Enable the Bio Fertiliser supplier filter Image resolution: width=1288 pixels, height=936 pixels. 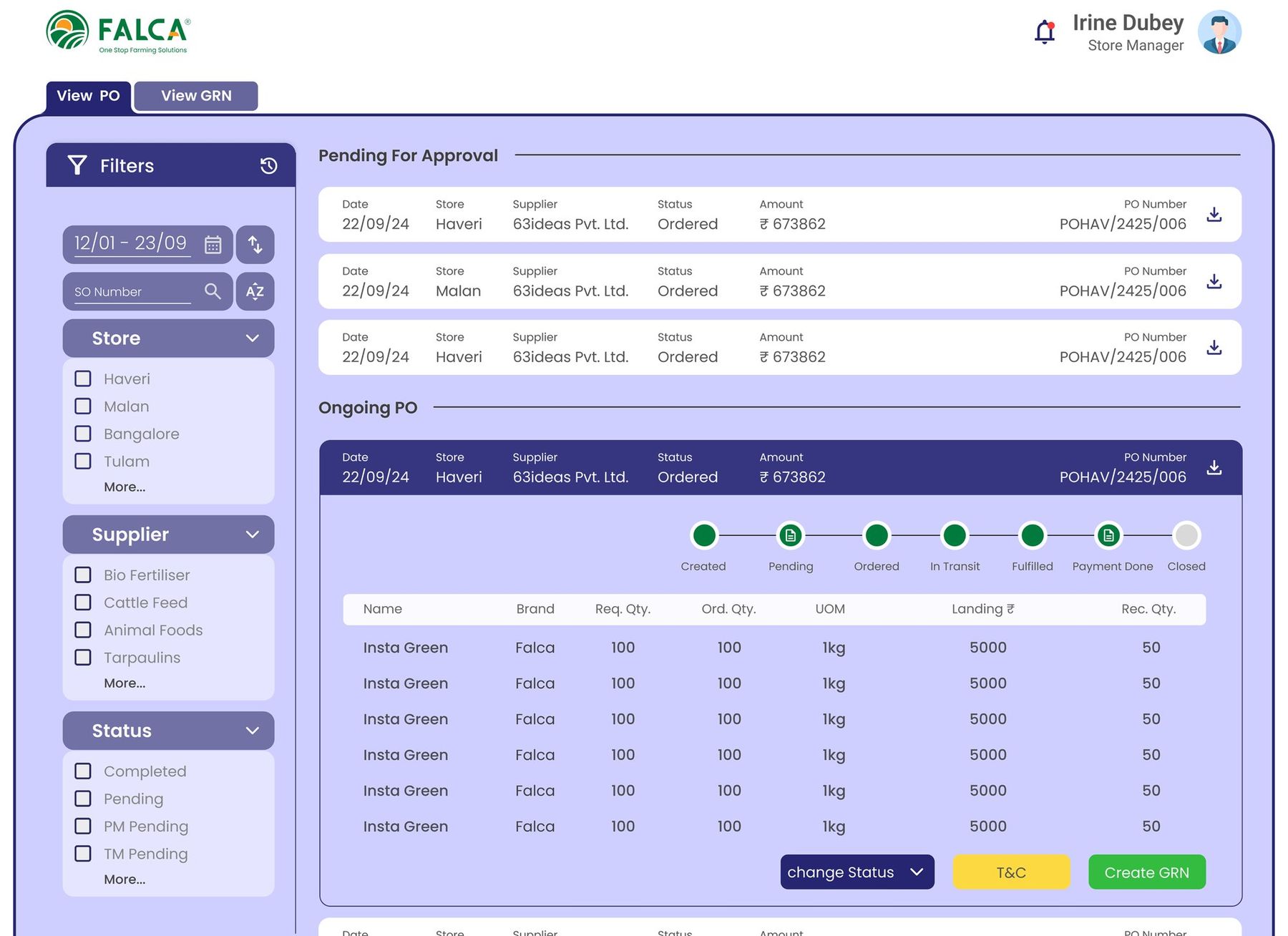click(x=83, y=575)
